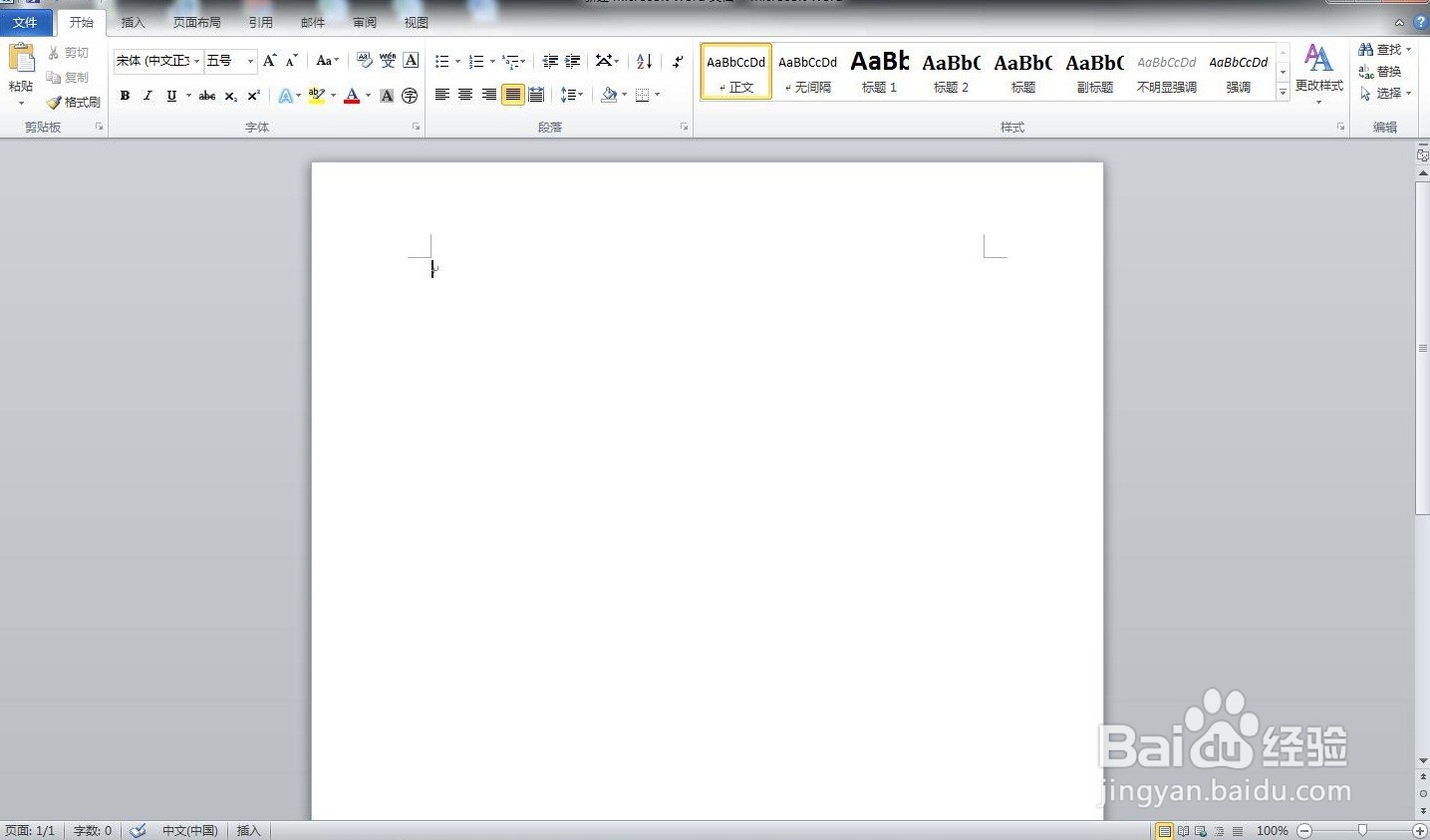Viewport: 1430px width, 840px height.
Task: Click zoom in plus button
Action: pos(1420,830)
